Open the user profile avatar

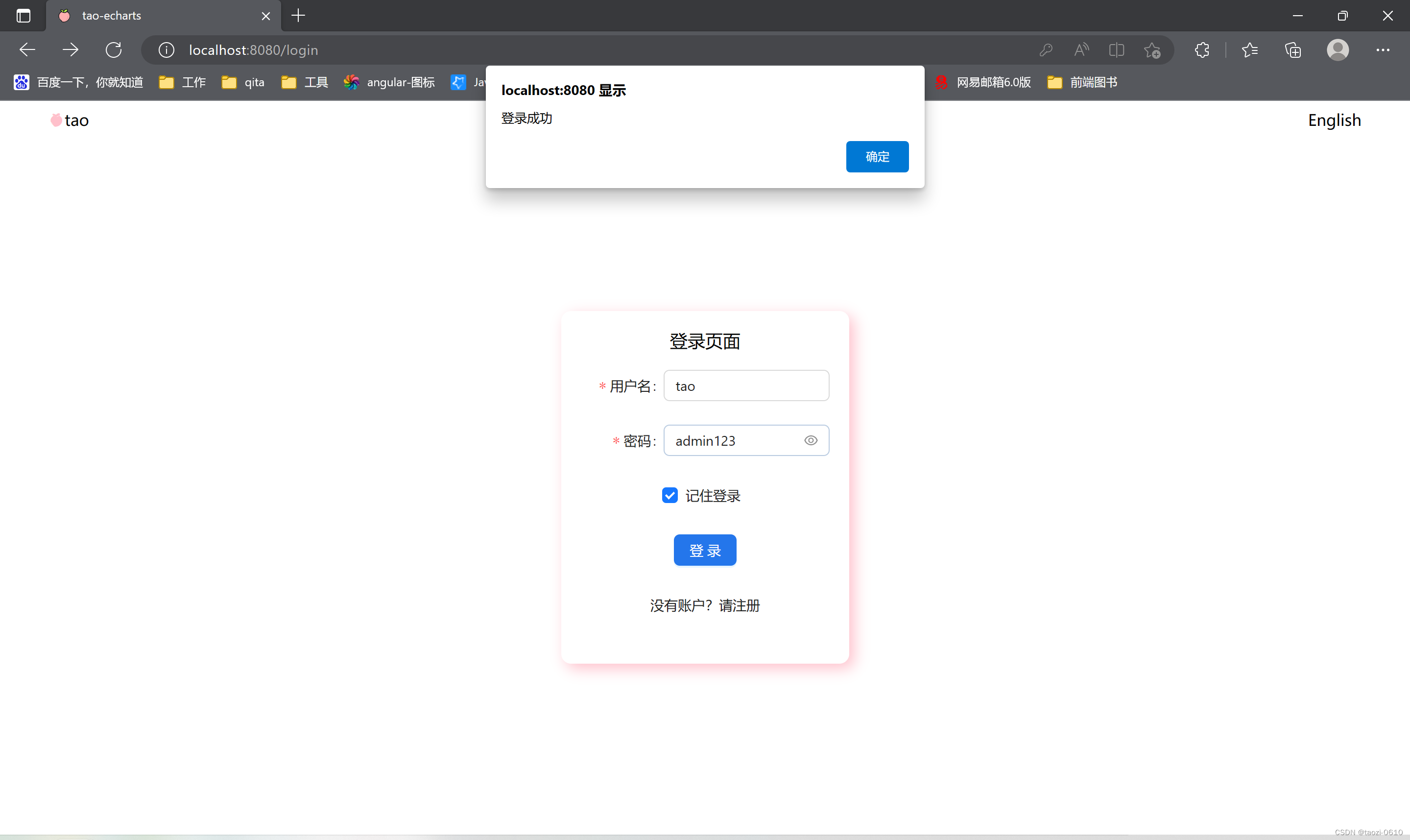[x=1338, y=50]
